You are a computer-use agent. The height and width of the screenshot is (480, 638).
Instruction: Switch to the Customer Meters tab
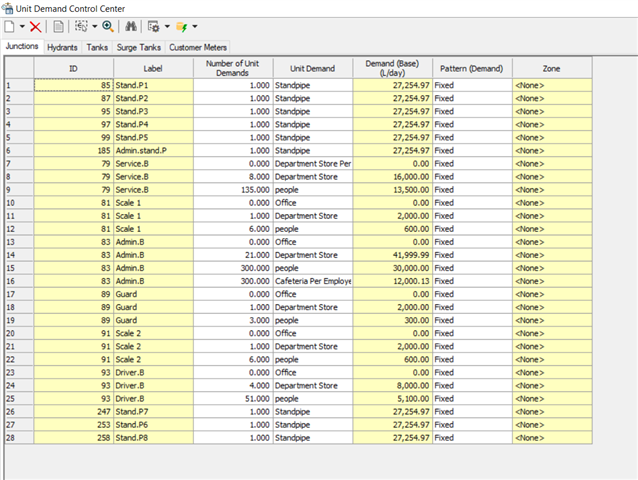point(198,47)
